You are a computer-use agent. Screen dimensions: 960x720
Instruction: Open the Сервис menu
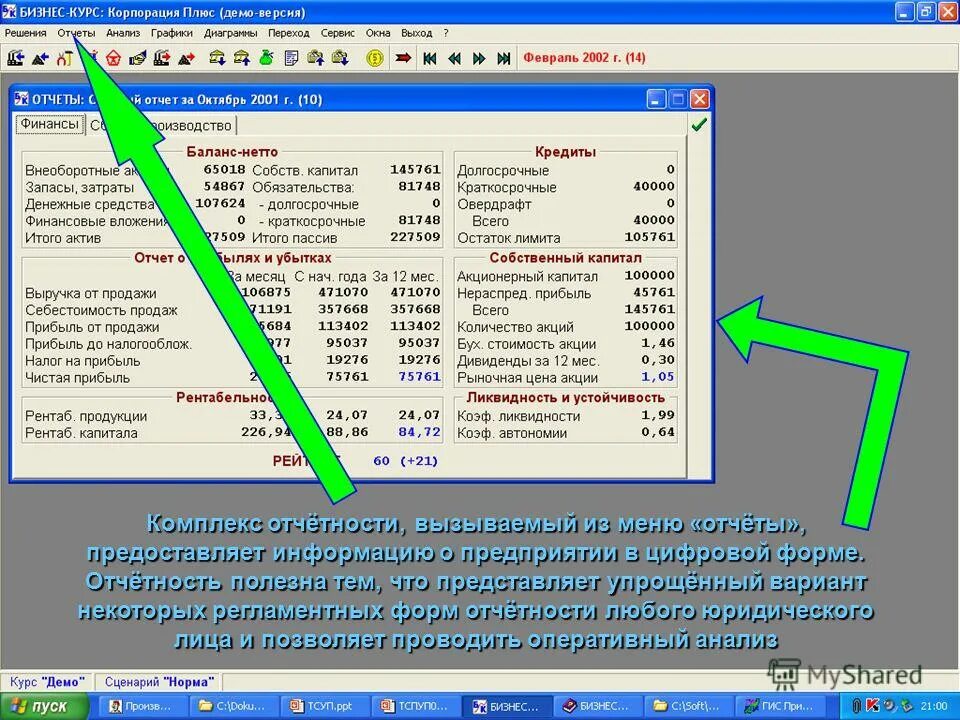[x=337, y=33]
